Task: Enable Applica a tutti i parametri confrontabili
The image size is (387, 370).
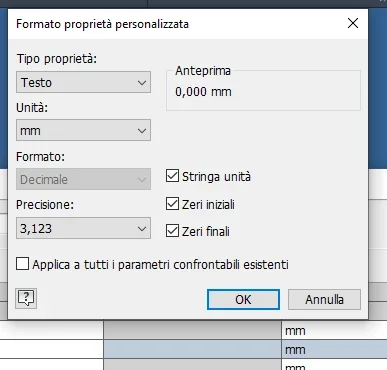Action: [22, 264]
